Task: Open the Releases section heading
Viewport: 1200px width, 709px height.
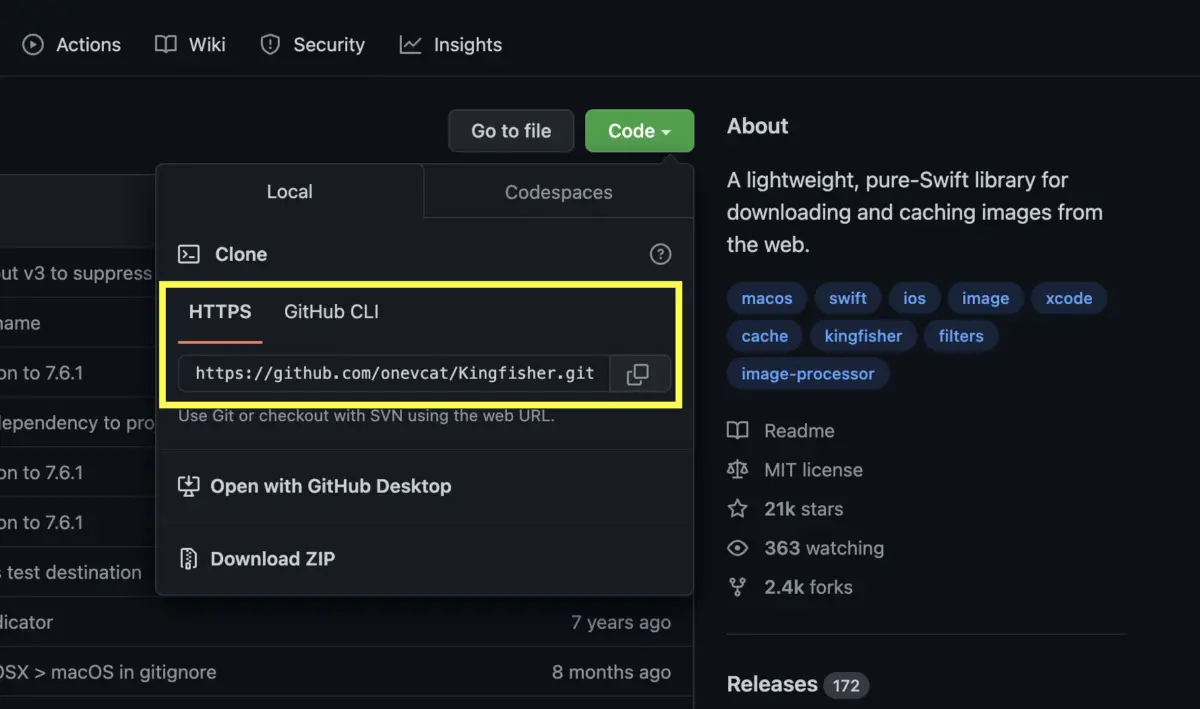Action: pos(772,684)
